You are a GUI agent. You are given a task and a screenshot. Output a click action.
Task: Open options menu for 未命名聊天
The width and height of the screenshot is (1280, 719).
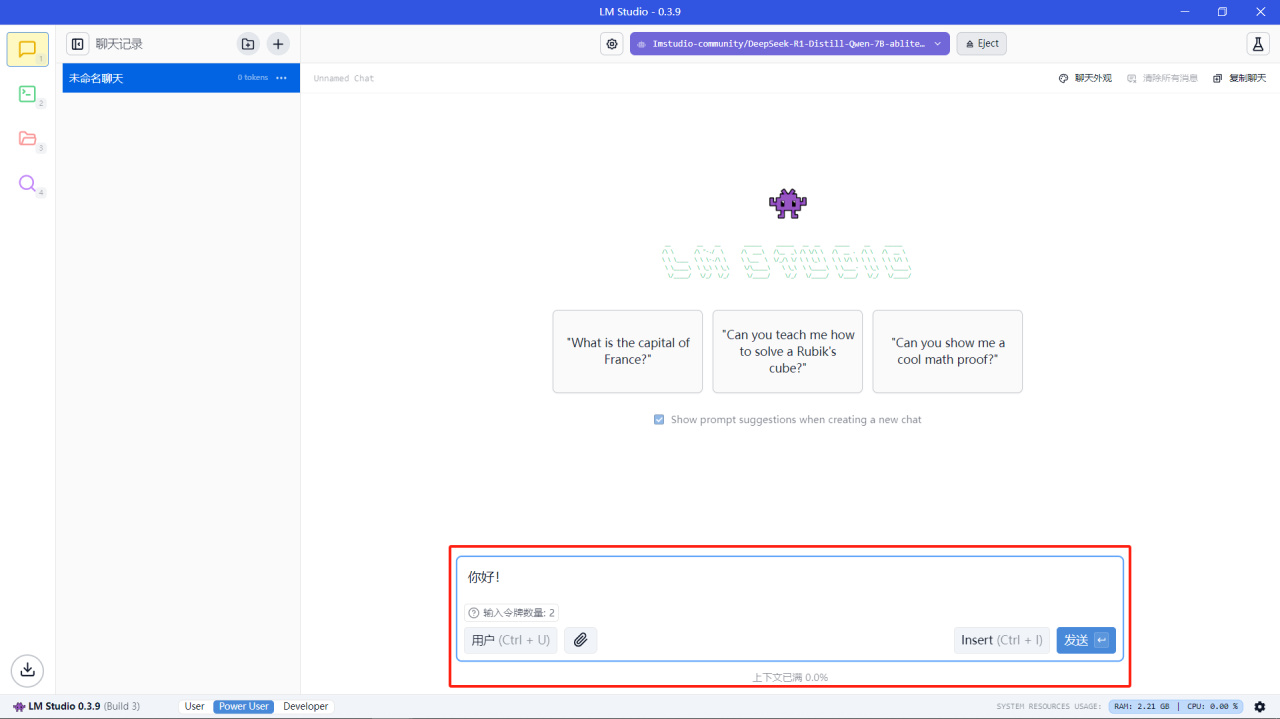[282, 78]
